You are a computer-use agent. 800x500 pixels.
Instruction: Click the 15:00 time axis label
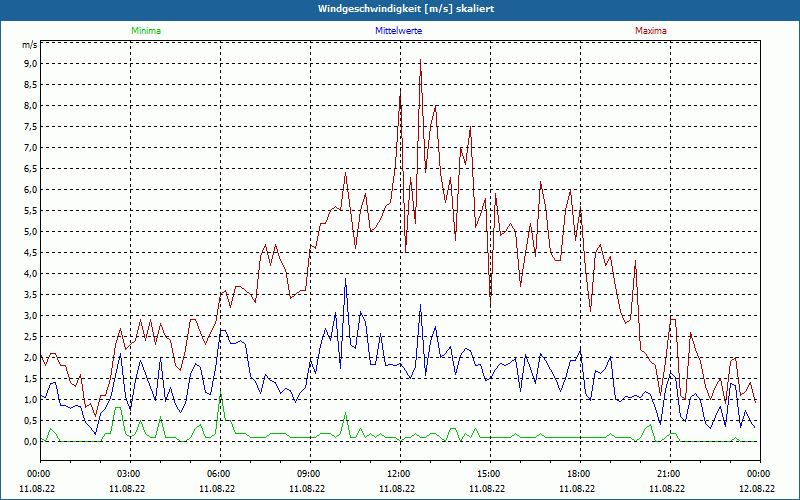click(487, 474)
